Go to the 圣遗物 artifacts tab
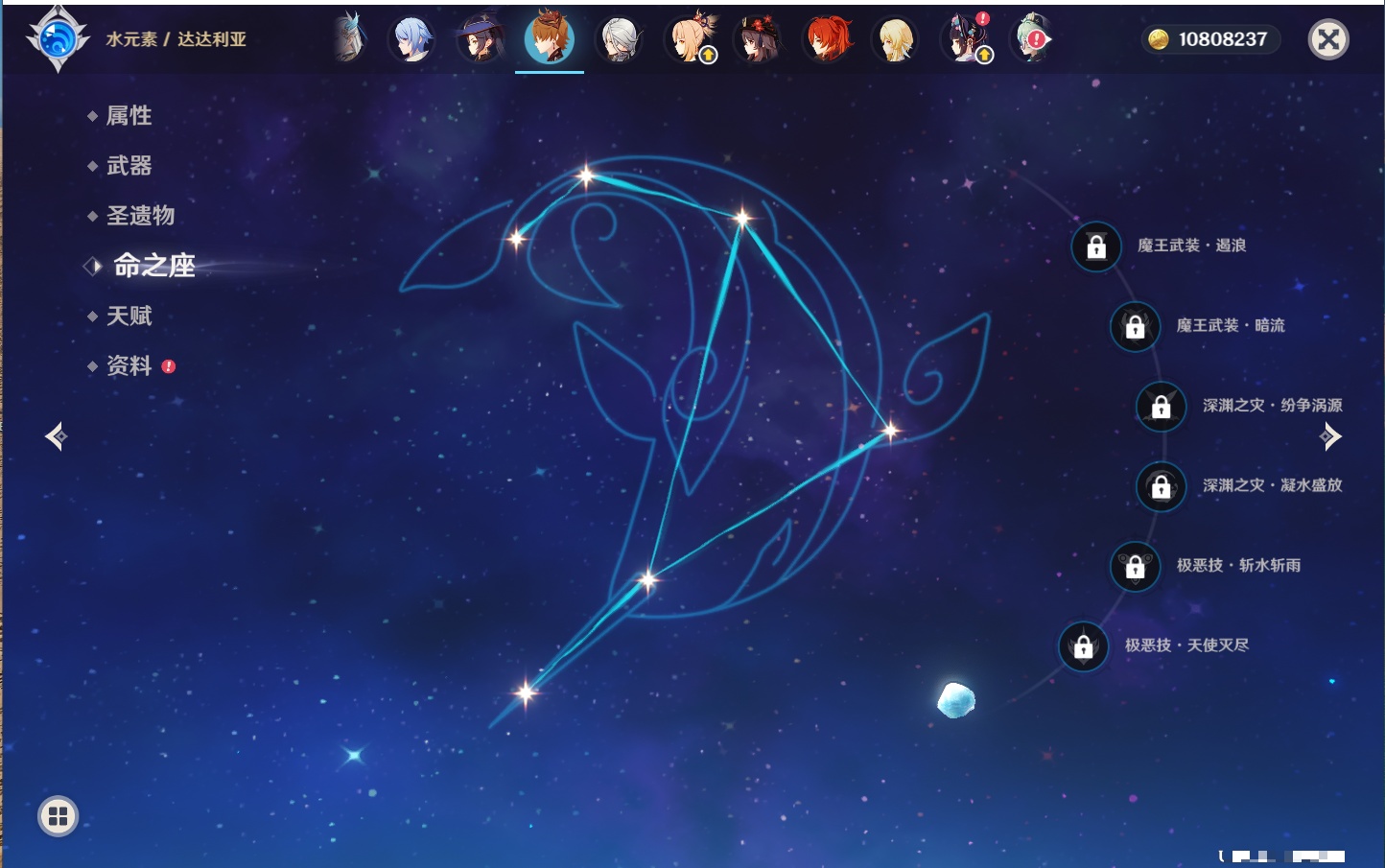 140,216
